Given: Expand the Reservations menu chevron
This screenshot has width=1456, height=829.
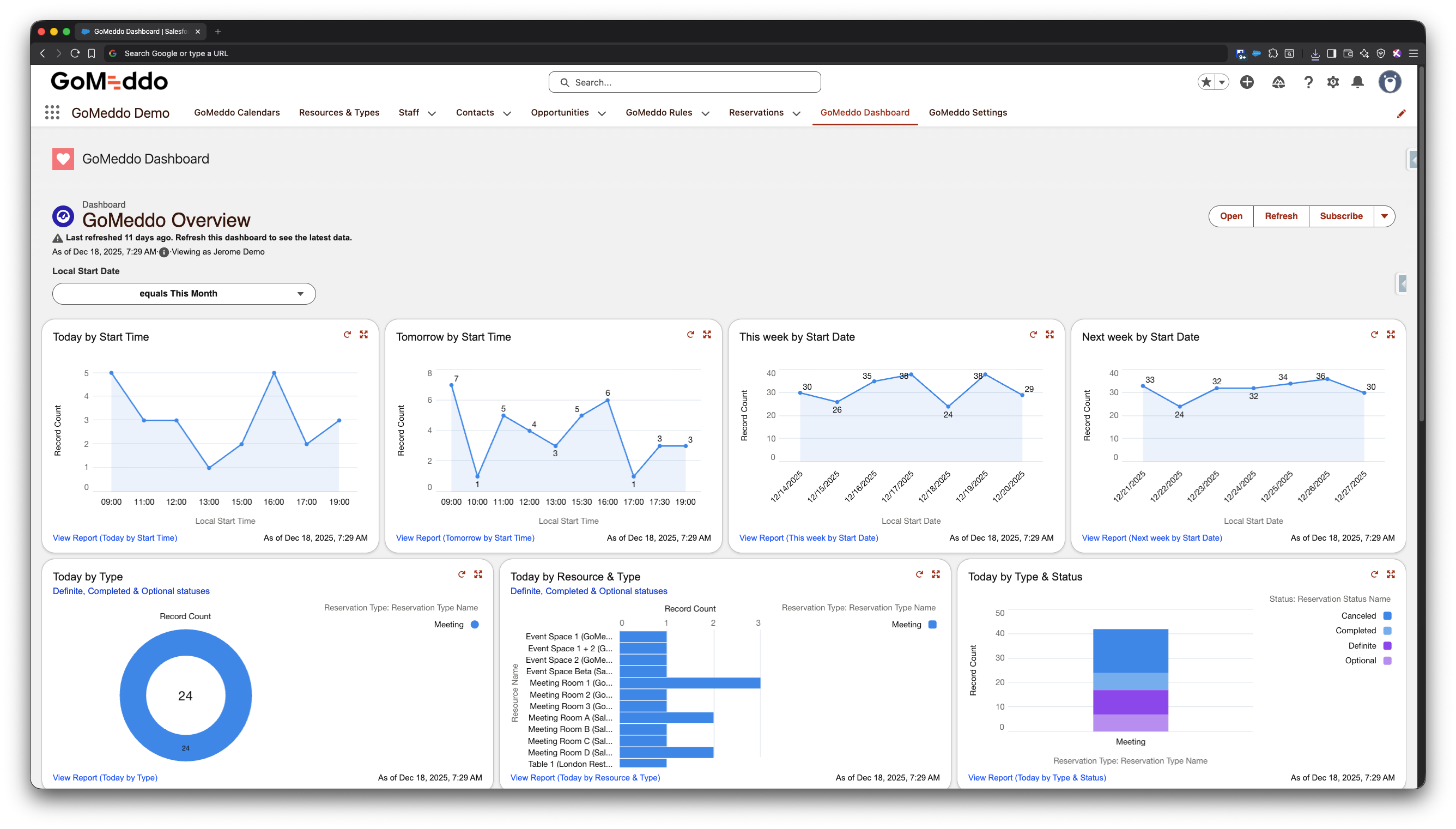Looking at the screenshot, I should [x=796, y=113].
